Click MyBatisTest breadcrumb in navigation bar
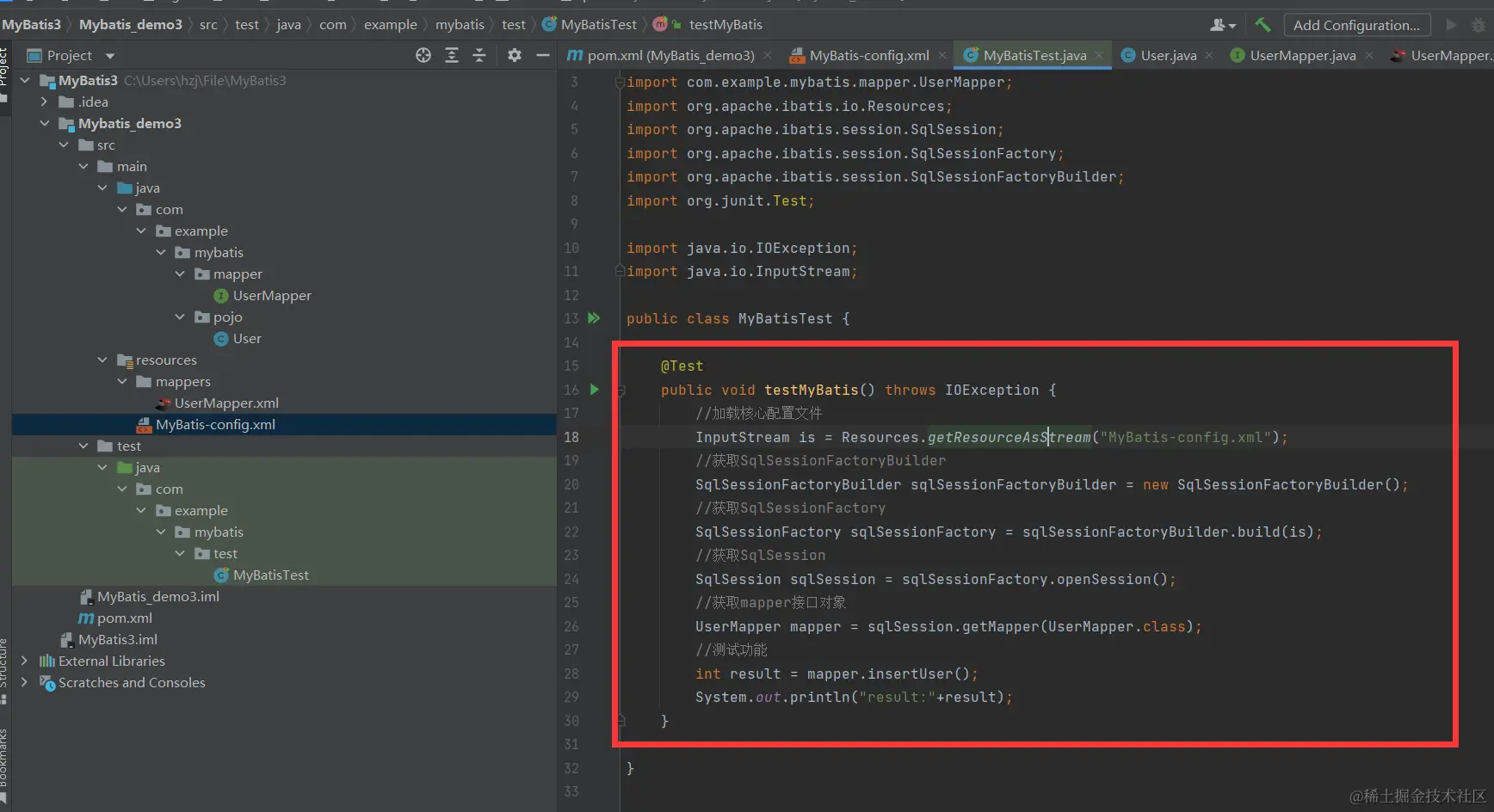1494x812 pixels. coord(590,25)
